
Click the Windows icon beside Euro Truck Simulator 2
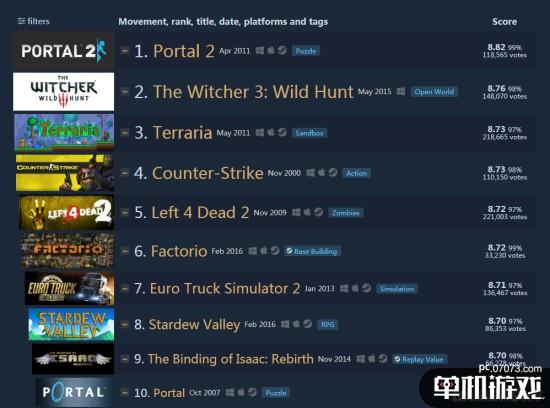coord(344,288)
